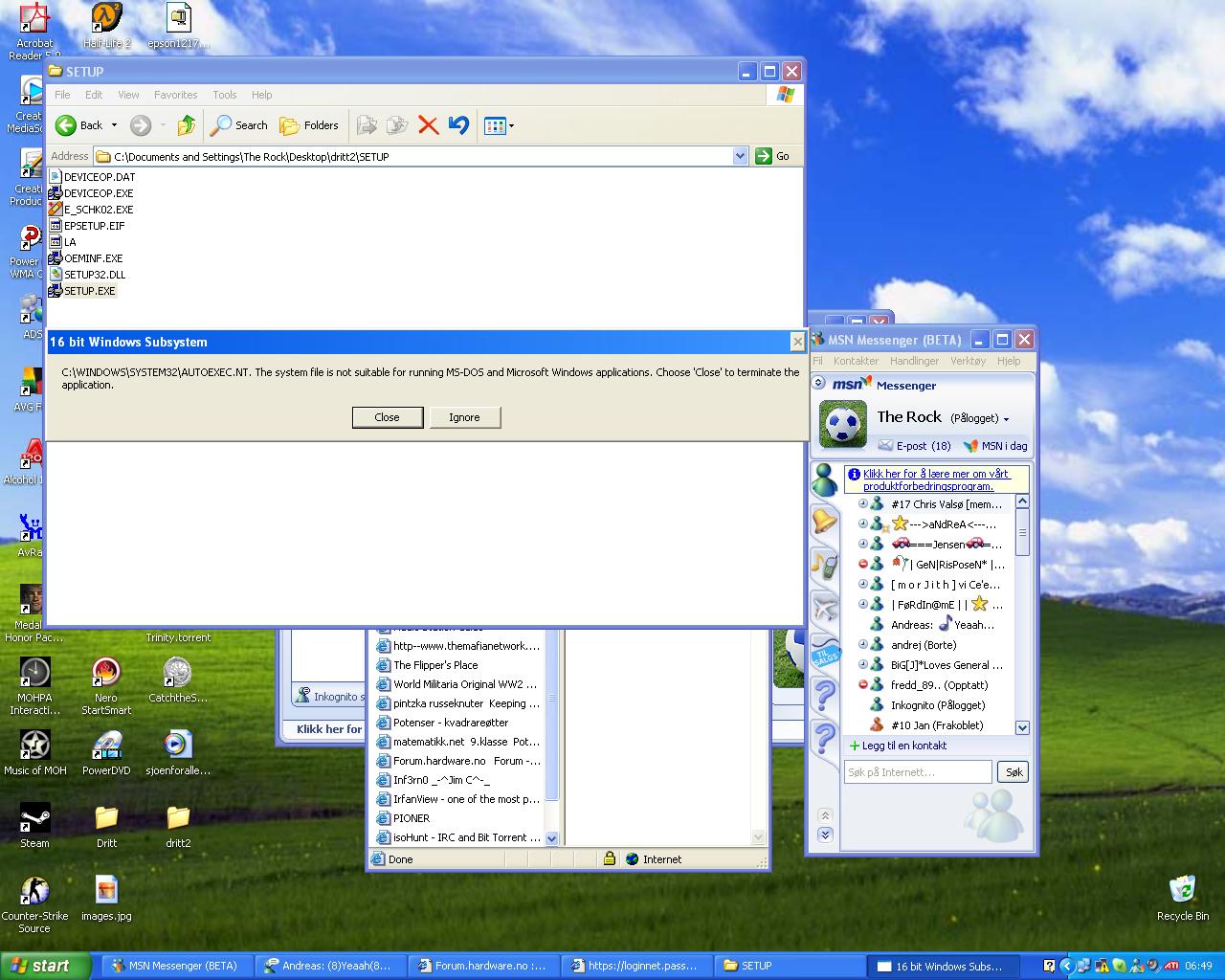
Task: Open the PIONER favorite in browser window
Action: click(403, 818)
